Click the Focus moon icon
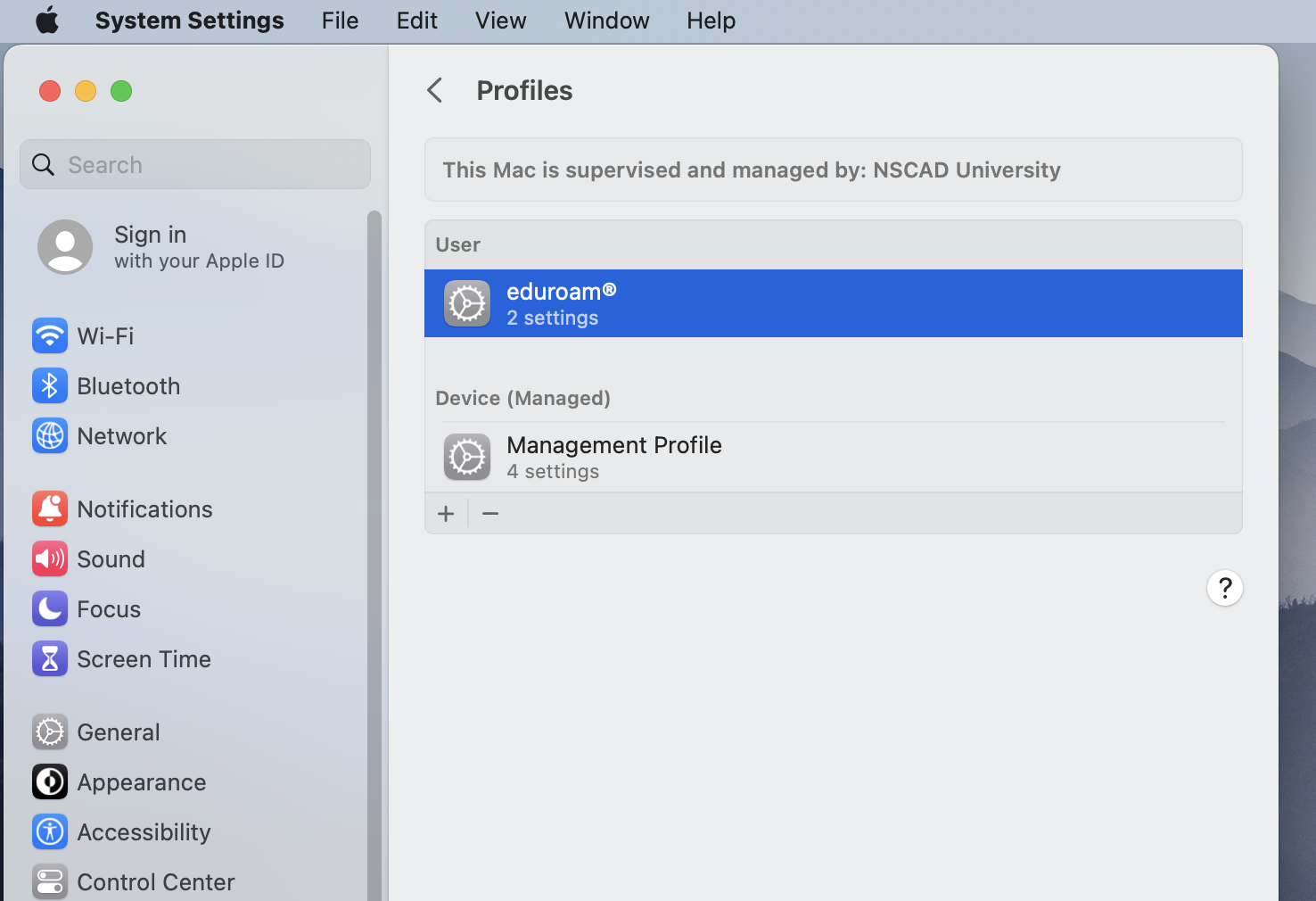Screen dimensions: 1316x901 coord(50,609)
